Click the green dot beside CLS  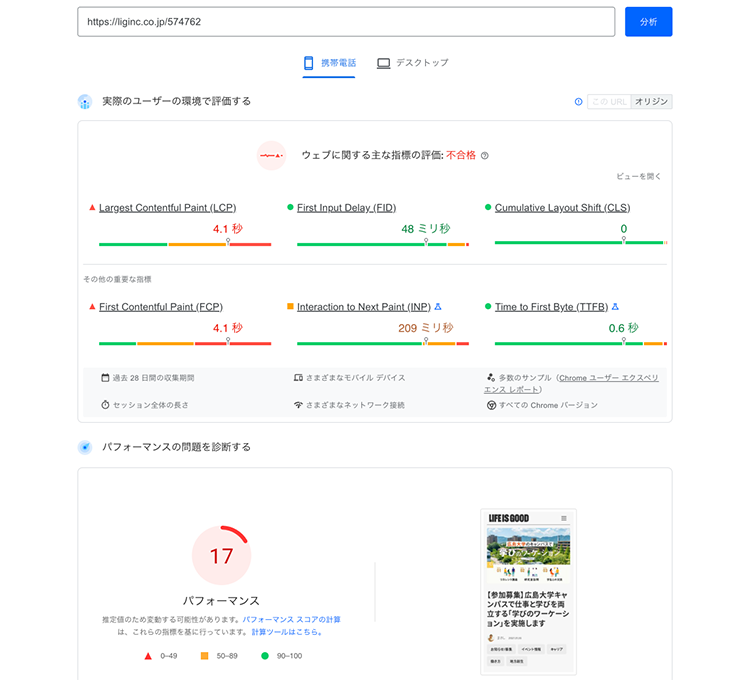click(x=488, y=207)
